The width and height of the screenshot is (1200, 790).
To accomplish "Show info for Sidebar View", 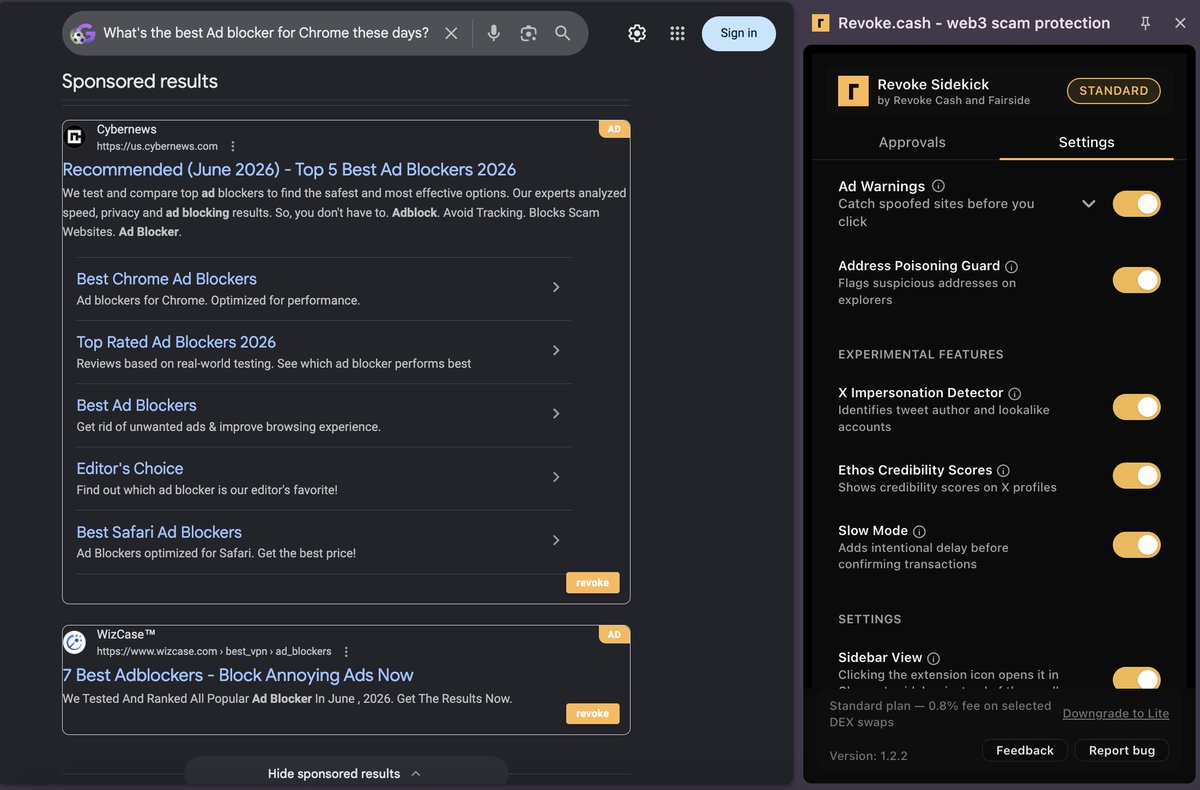I will [x=933, y=658].
